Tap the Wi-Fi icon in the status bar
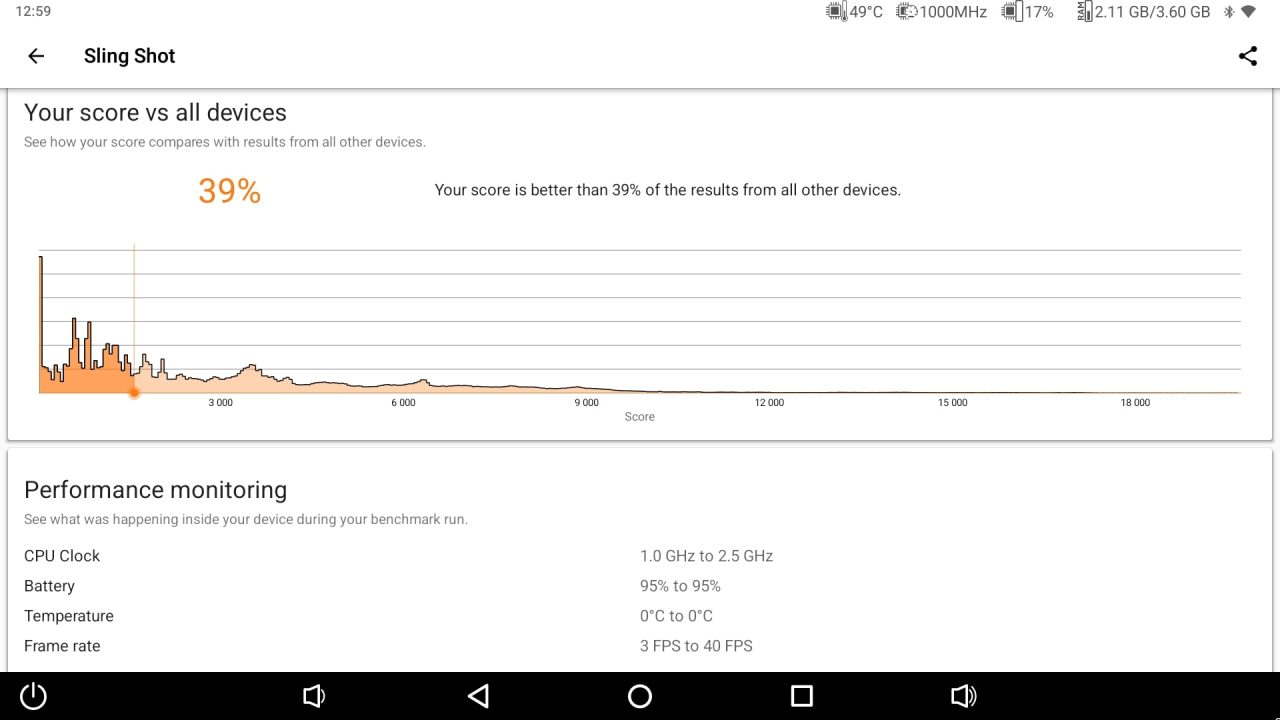The image size is (1280, 720). [x=1248, y=12]
